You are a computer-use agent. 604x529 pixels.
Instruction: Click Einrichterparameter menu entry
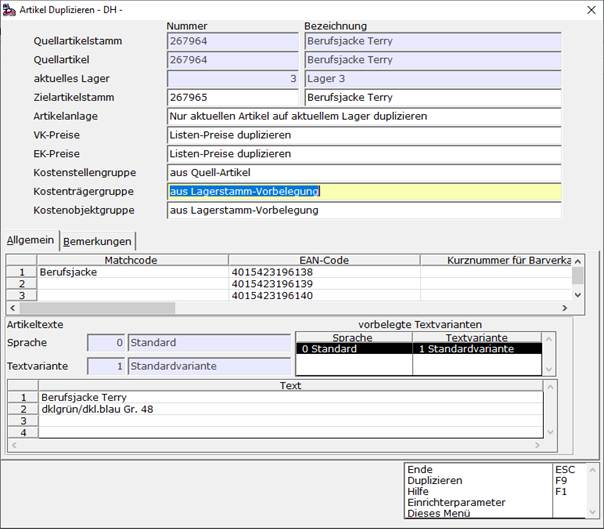click(456, 502)
